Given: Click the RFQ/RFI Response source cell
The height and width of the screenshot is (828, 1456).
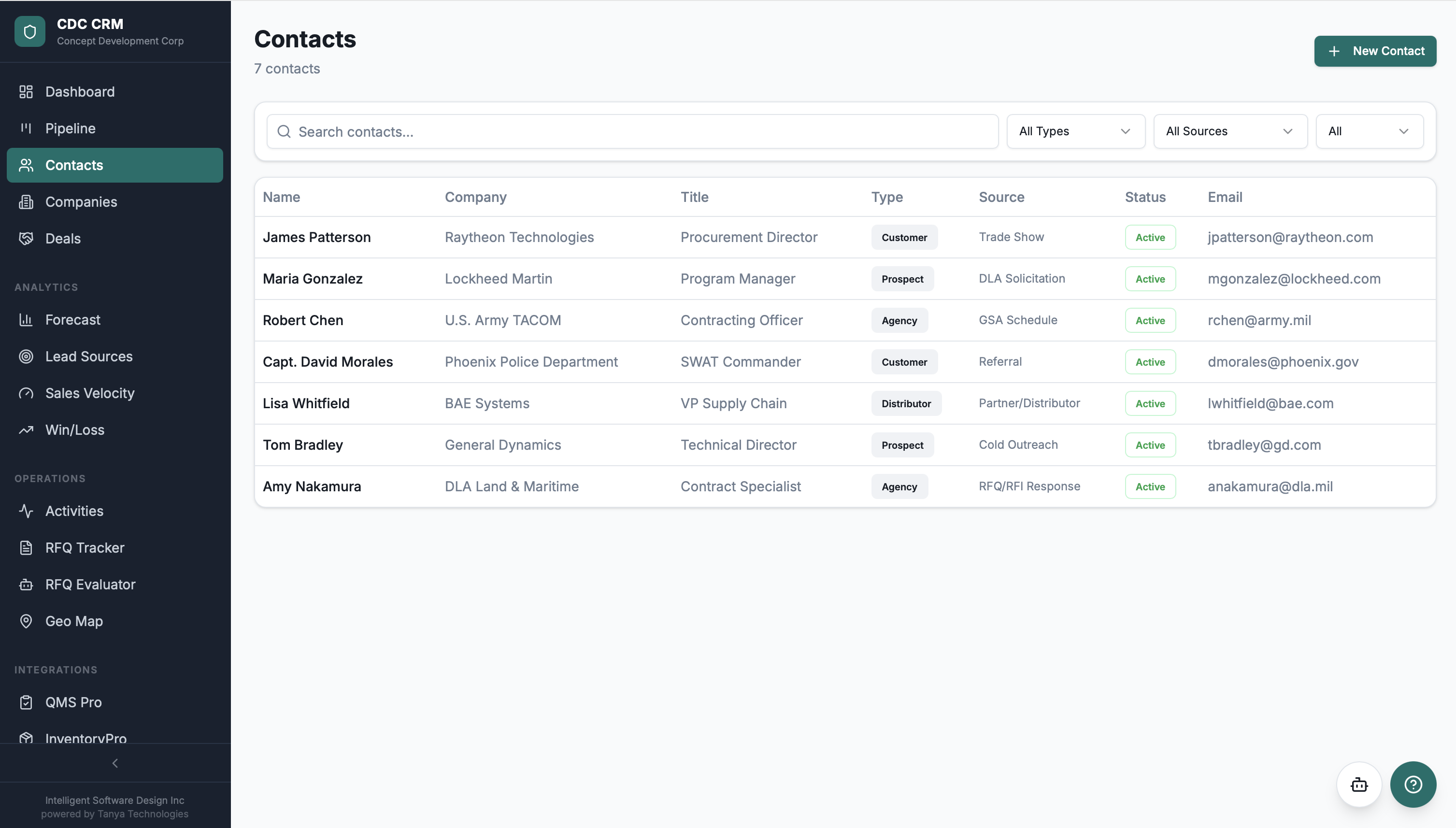Looking at the screenshot, I should pos(1029,486).
